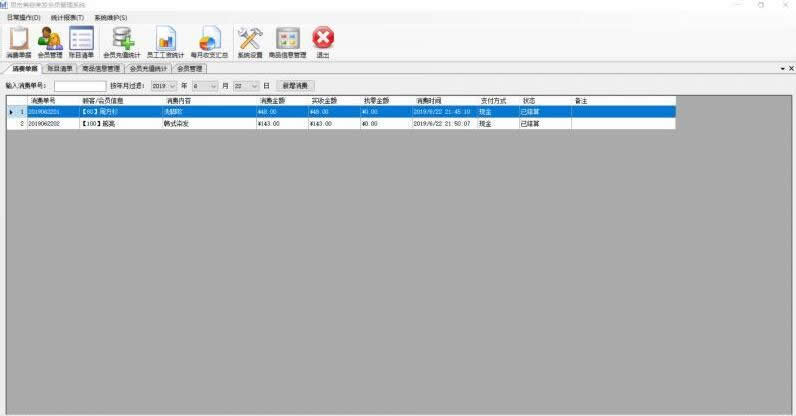Viewport: 796px width, 416px height.
Task: Switch to the 商品信息管理 tab
Action: pyautogui.click(x=101, y=69)
